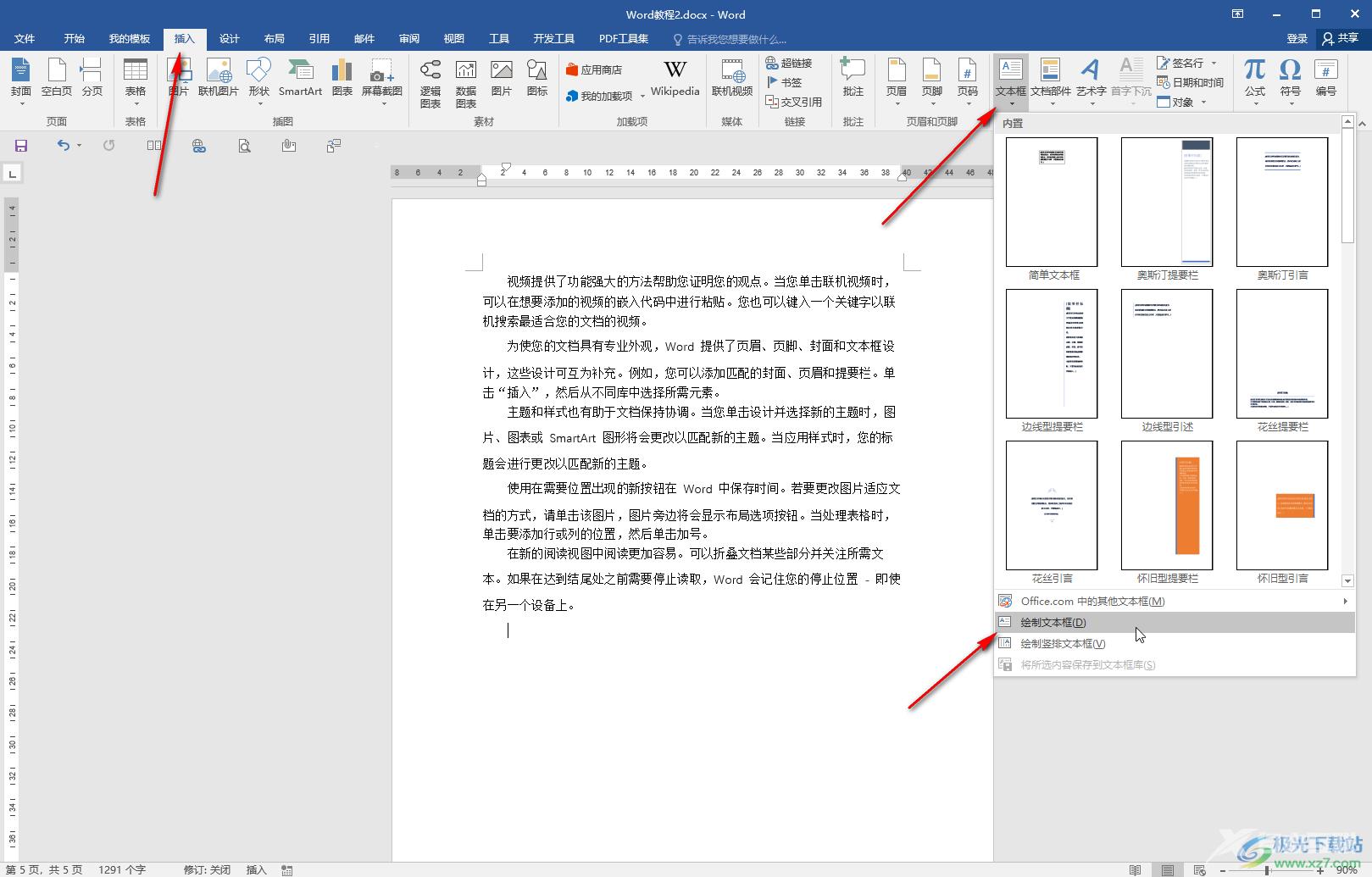Insert an equation (公式)
The height and width of the screenshot is (877, 1372).
(x=1254, y=82)
